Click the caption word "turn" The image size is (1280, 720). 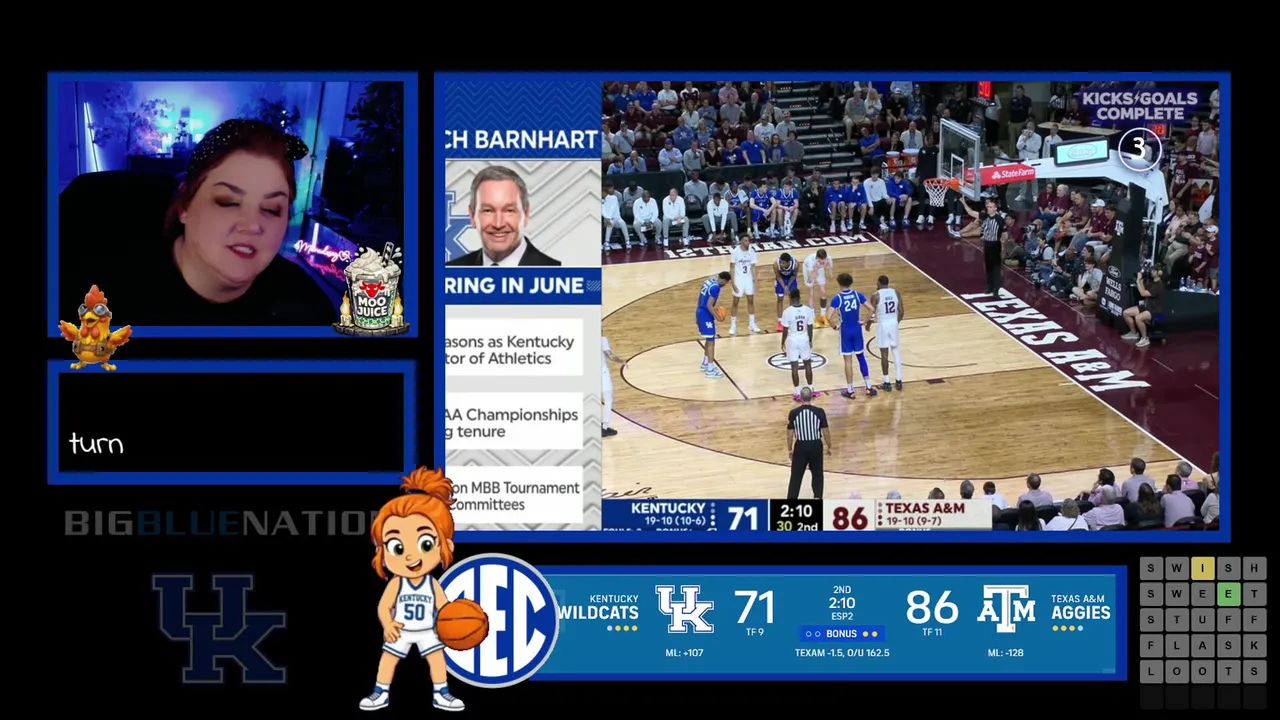(96, 444)
